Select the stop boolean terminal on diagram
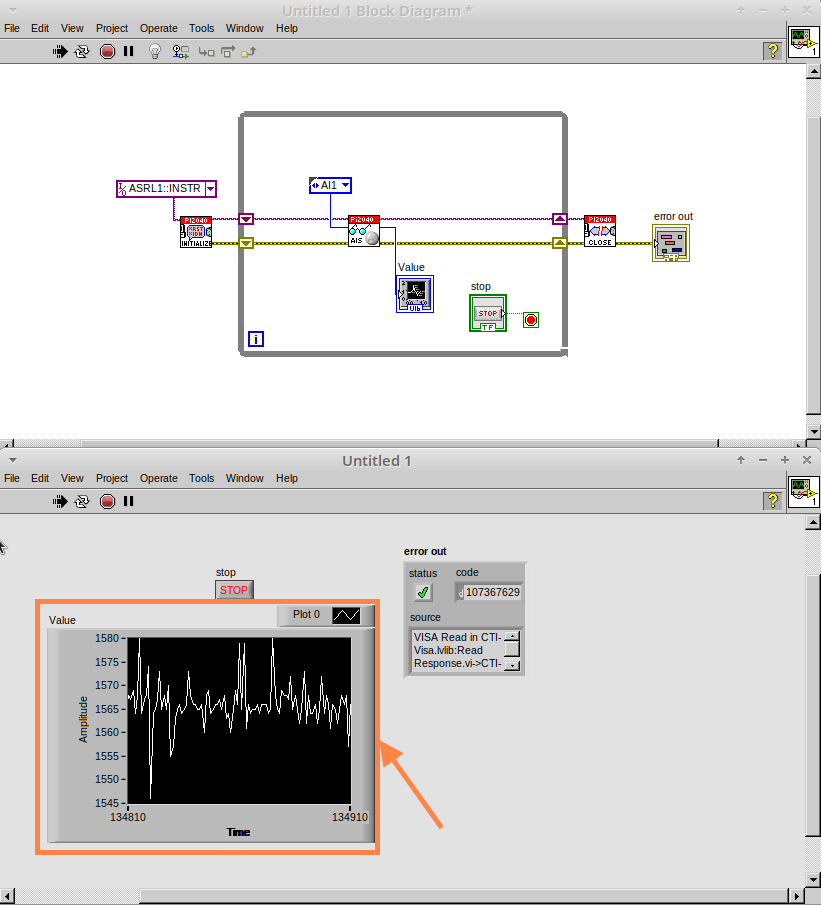This screenshot has height=905, width=821. 488,313
